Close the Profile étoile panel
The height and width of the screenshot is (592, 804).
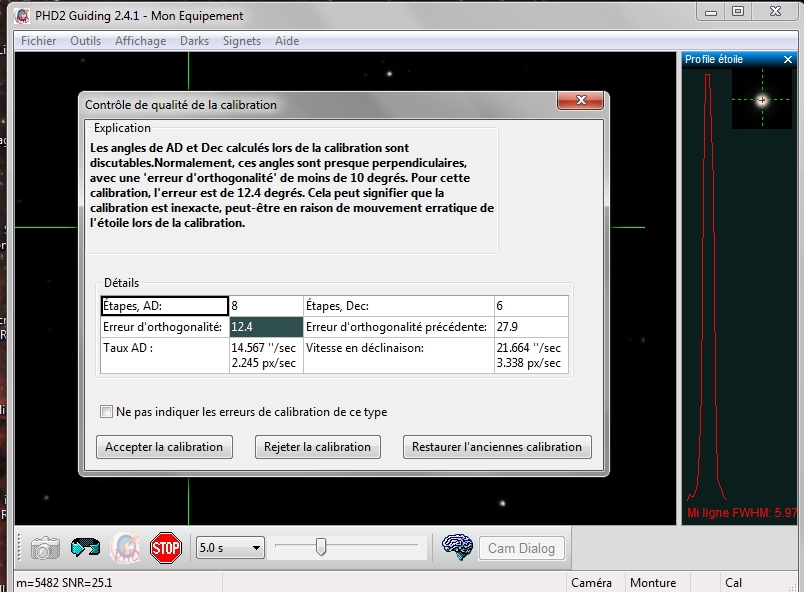click(788, 59)
